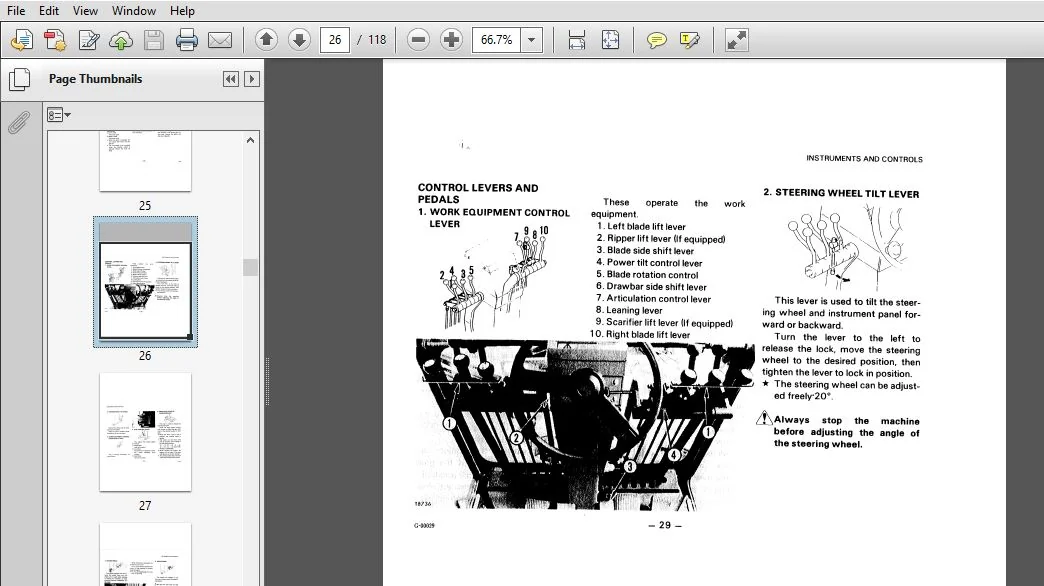Open the Help menu
The height and width of the screenshot is (586, 1044).
click(182, 11)
